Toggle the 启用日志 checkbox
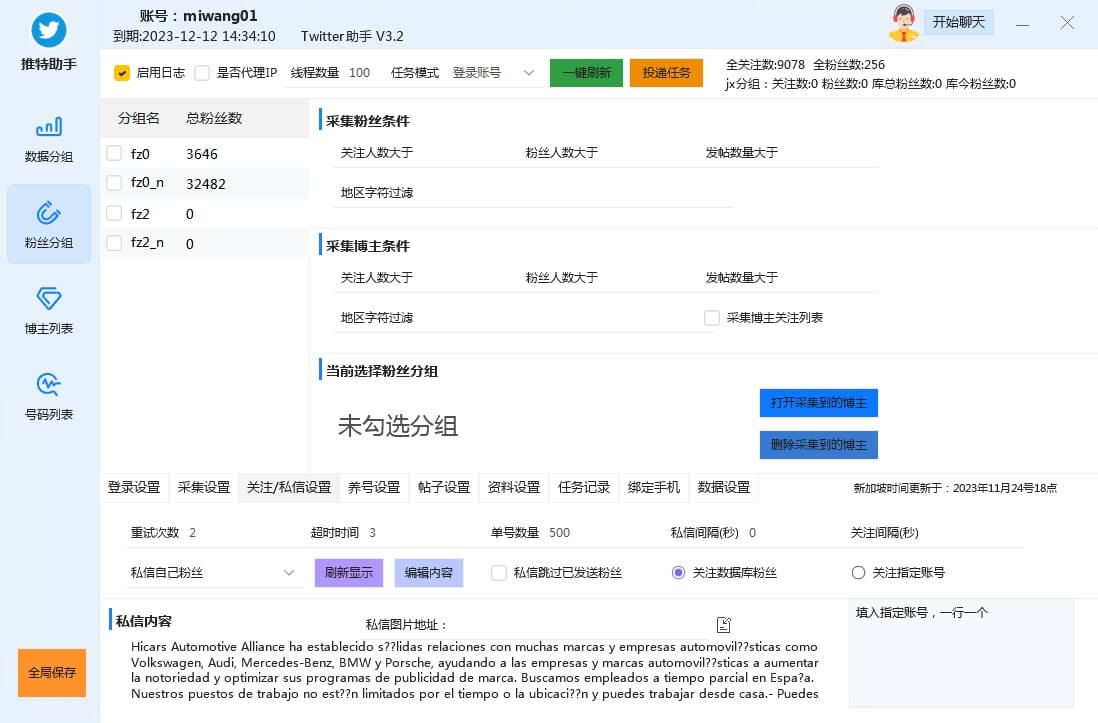 point(122,73)
